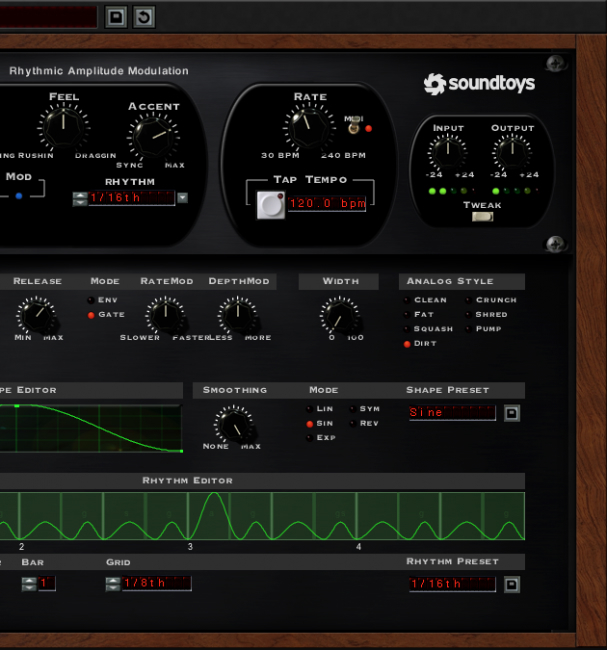This screenshot has width=607, height=650.
Task: Click the Grid 1/8th value display
Action: tap(156, 583)
